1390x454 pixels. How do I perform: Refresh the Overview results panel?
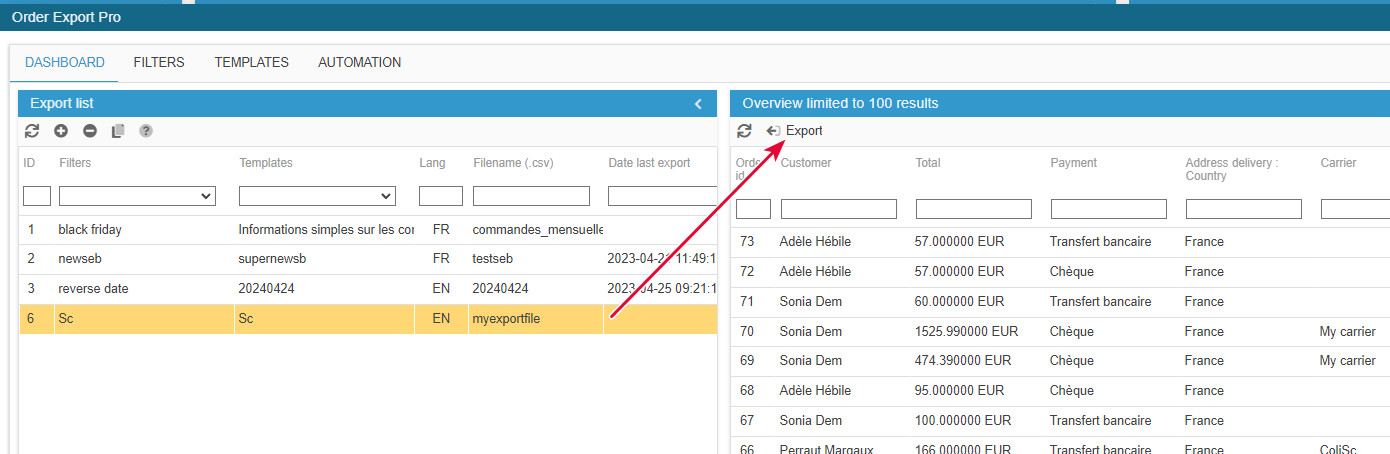click(744, 131)
